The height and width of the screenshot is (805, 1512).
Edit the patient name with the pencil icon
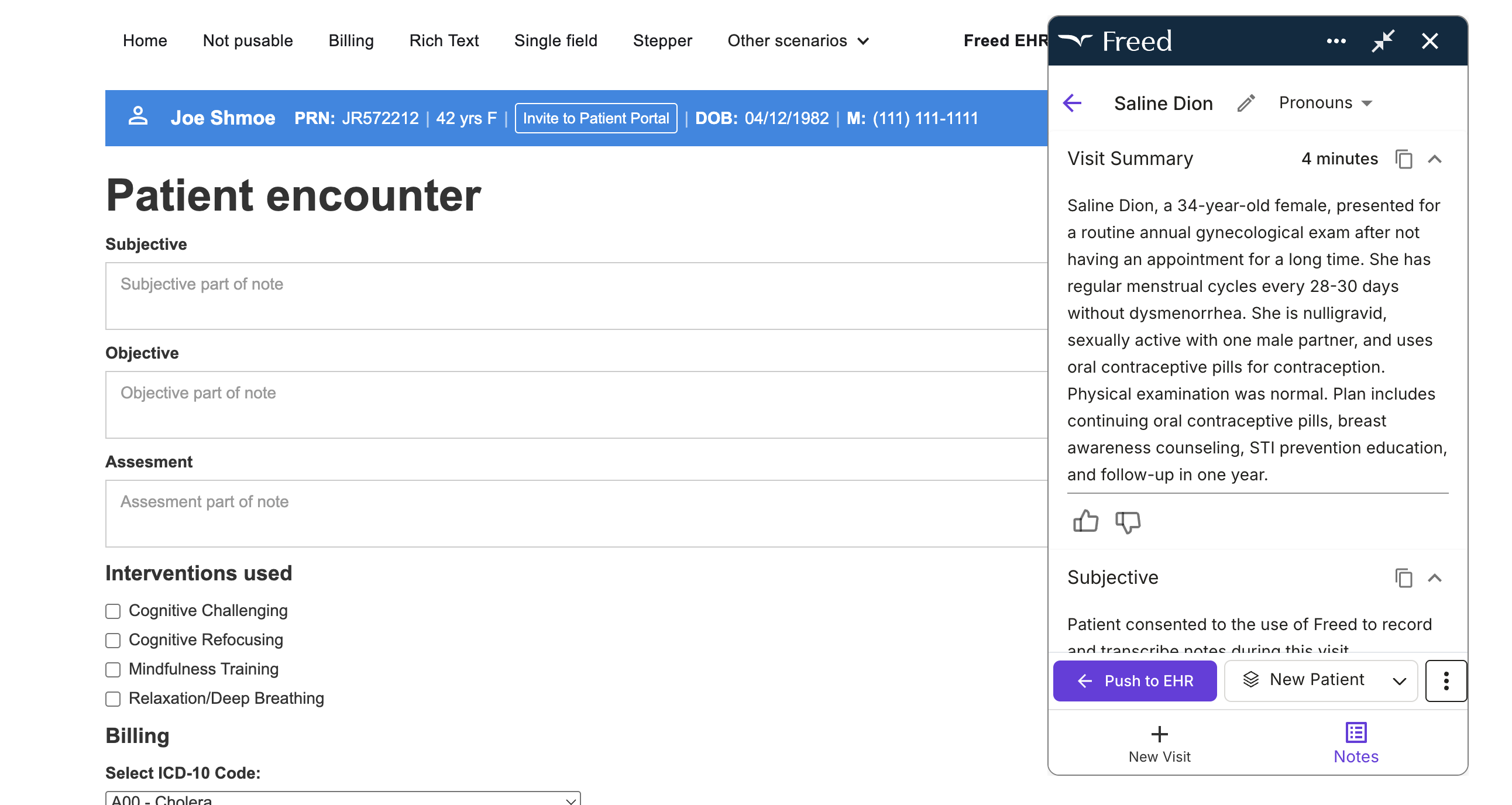pos(1246,104)
